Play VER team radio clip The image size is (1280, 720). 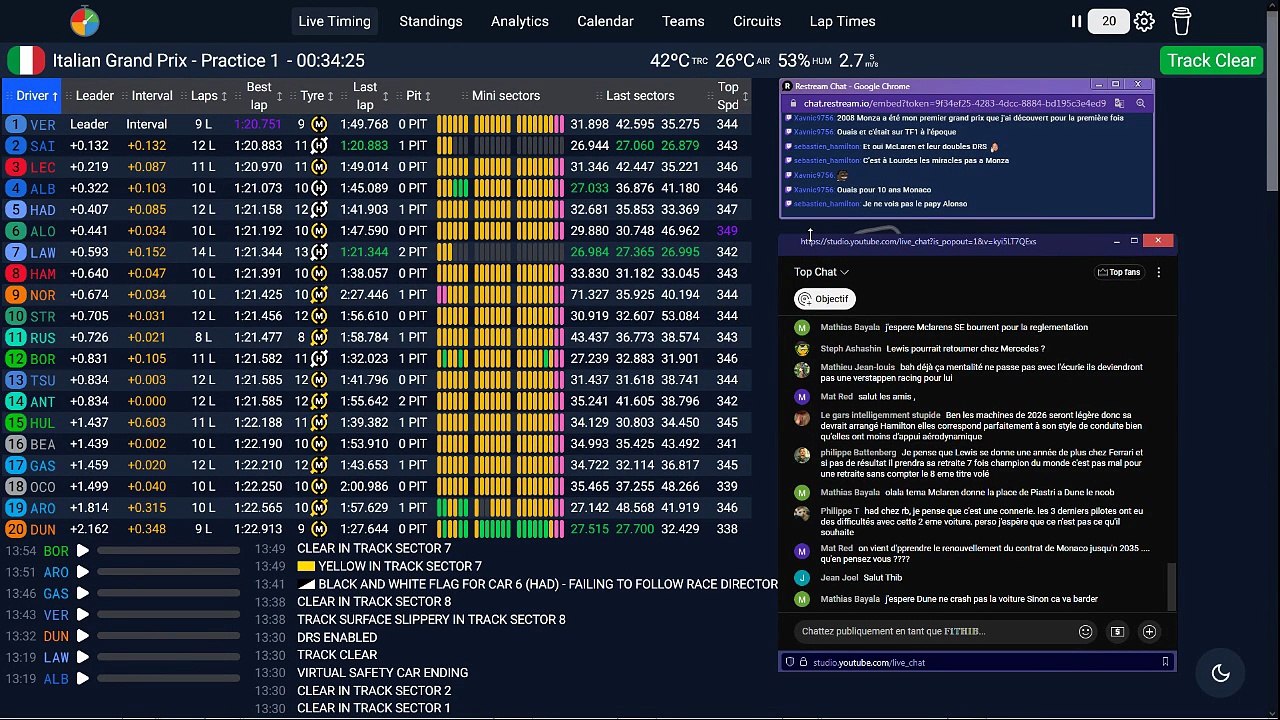click(x=83, y=615)
